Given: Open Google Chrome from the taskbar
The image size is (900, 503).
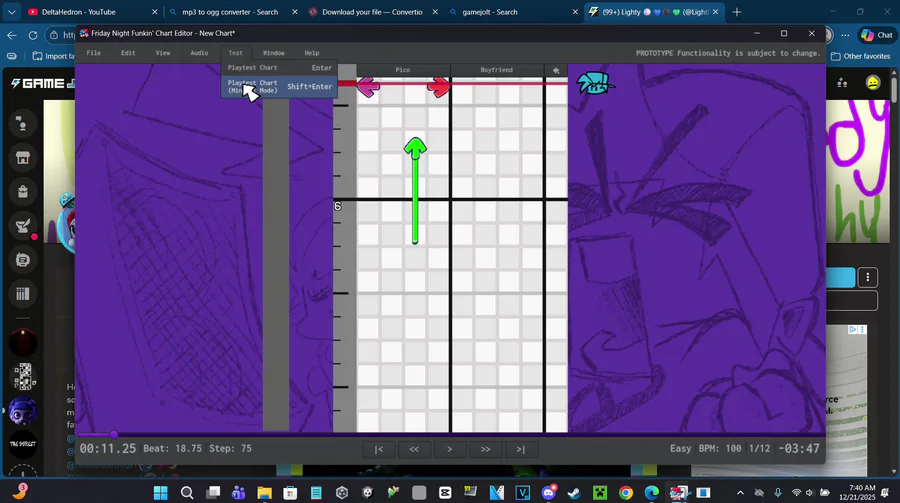Looking at the screenshot, I should (x=626, y=493).
